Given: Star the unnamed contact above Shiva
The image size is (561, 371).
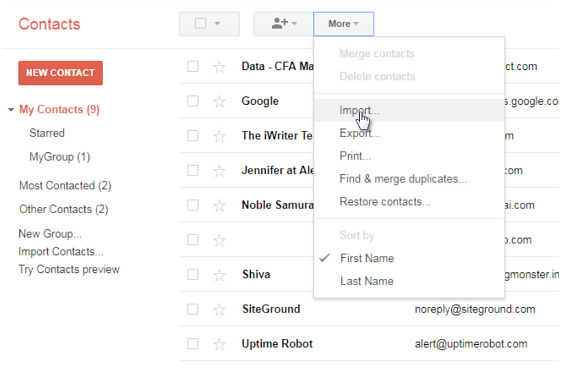Looking at the screenshot, I should coord(219,240).
